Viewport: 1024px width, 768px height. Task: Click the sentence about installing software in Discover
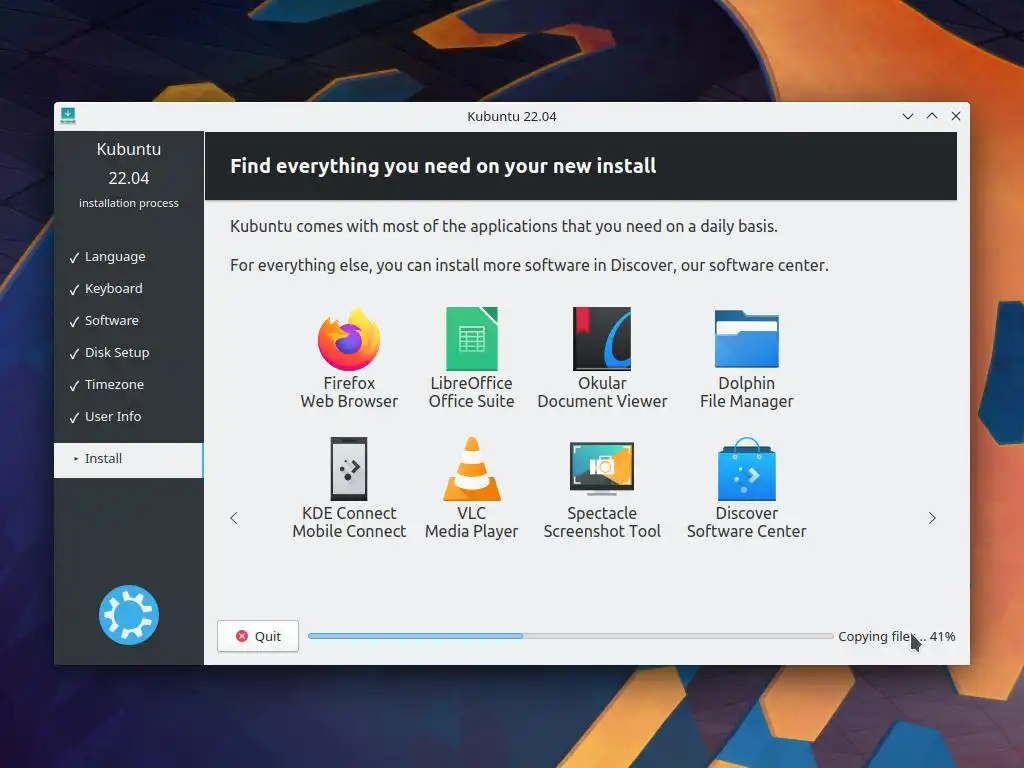tap(529, 265)
